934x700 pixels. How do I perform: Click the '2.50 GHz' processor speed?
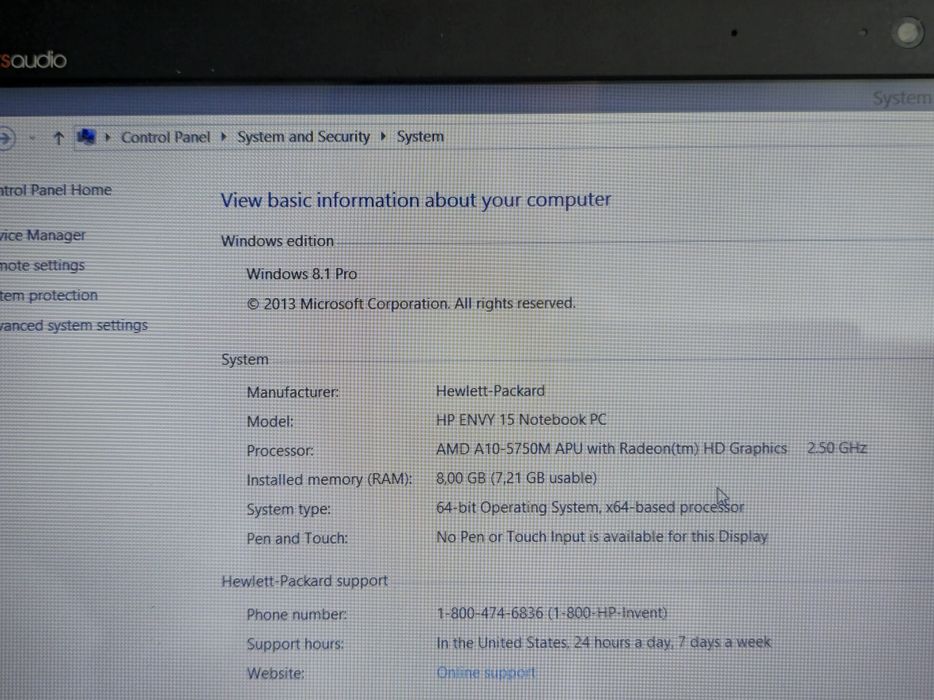(837, 447)
